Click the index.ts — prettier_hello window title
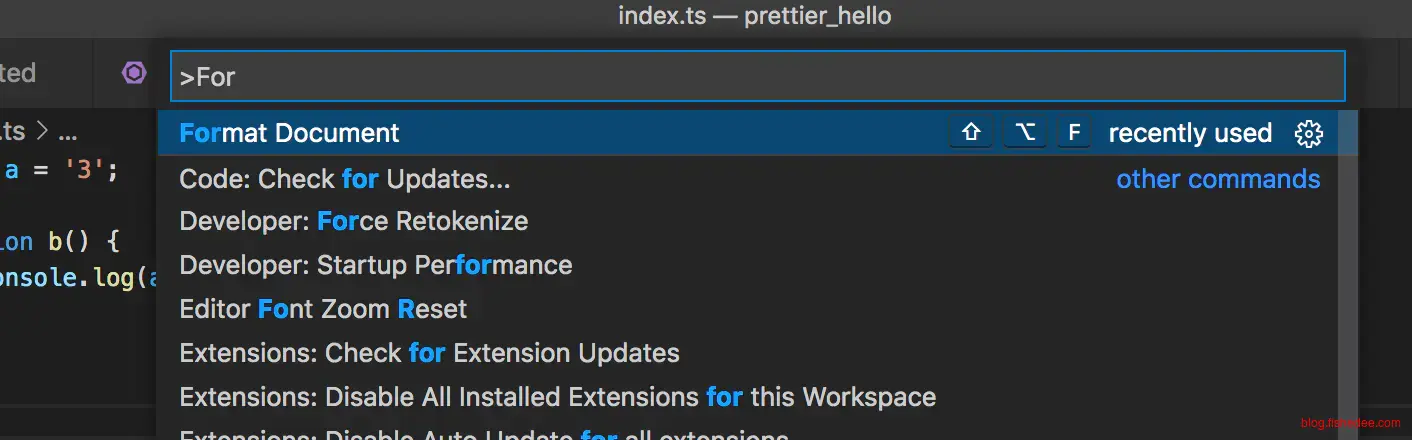 754,16
